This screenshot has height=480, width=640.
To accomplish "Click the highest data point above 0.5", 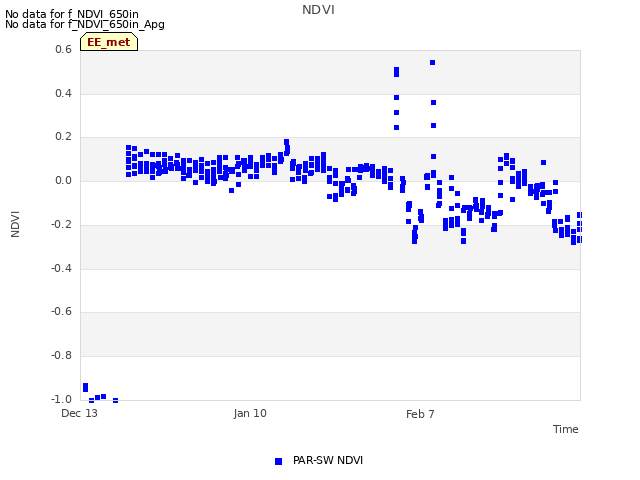I will point(433,62).
